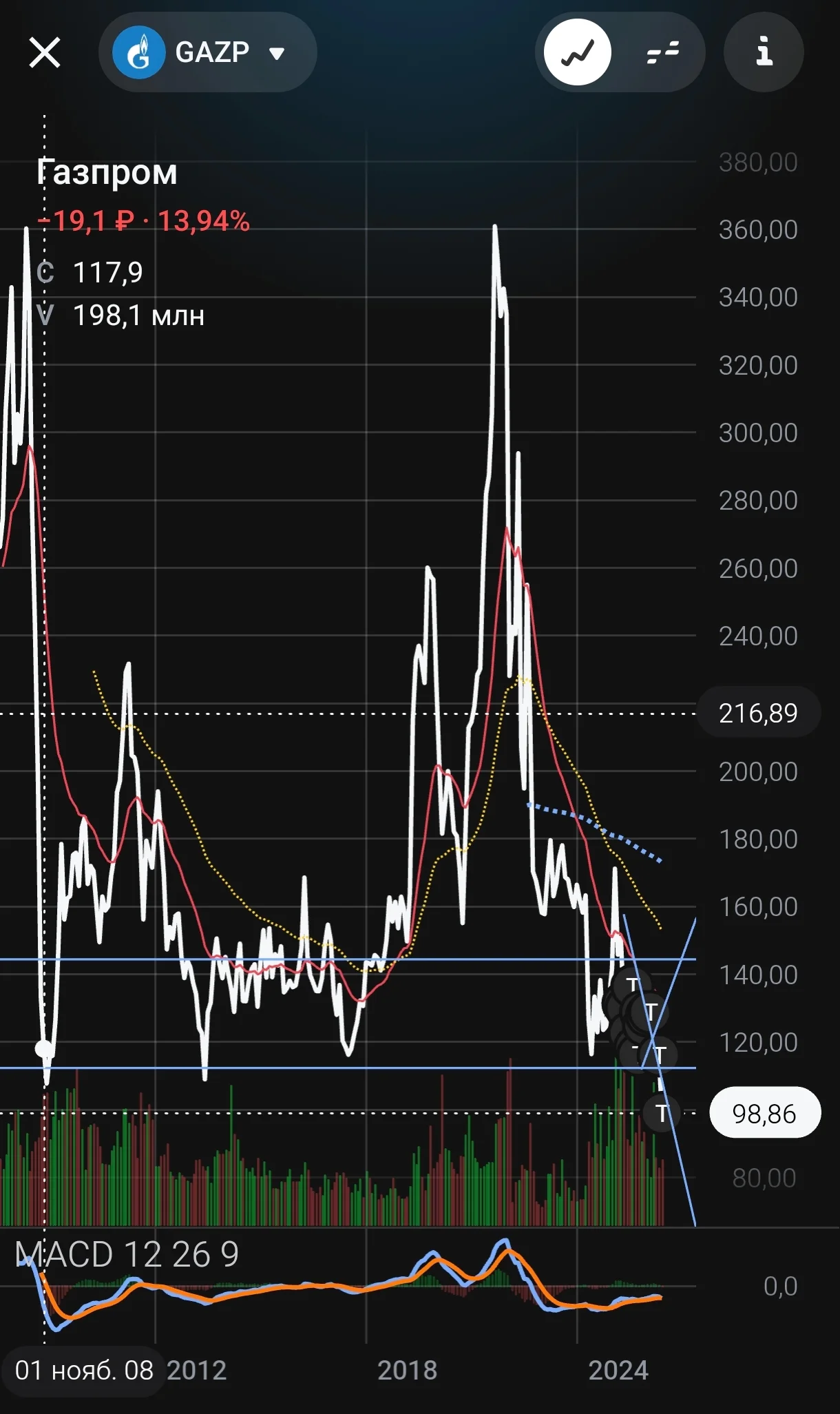Tap the 120,00 price axis value
Image resolution: width=840 pixels, height=1414 pixels.
point(758,1042)
